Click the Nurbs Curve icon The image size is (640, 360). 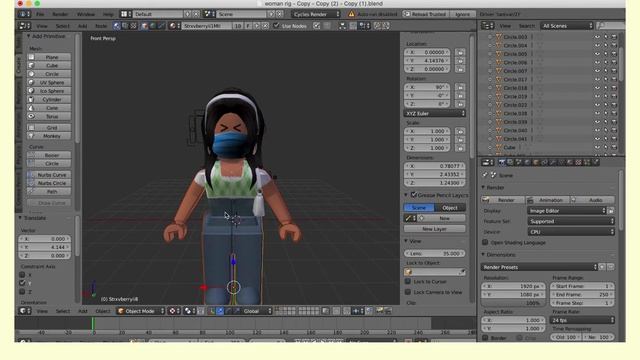(x=31, y=175)
